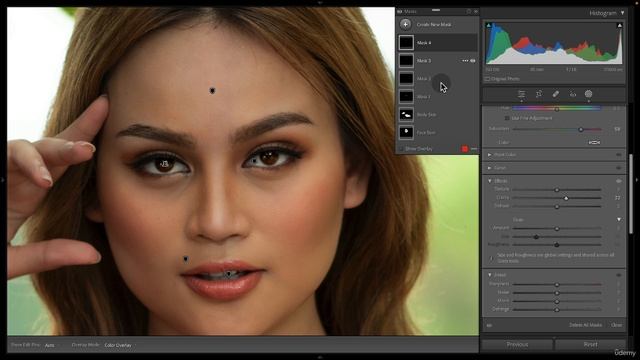Click the Masks panel collapse icon at top-left
Viewport: 640px width, 360px height.
400,11
